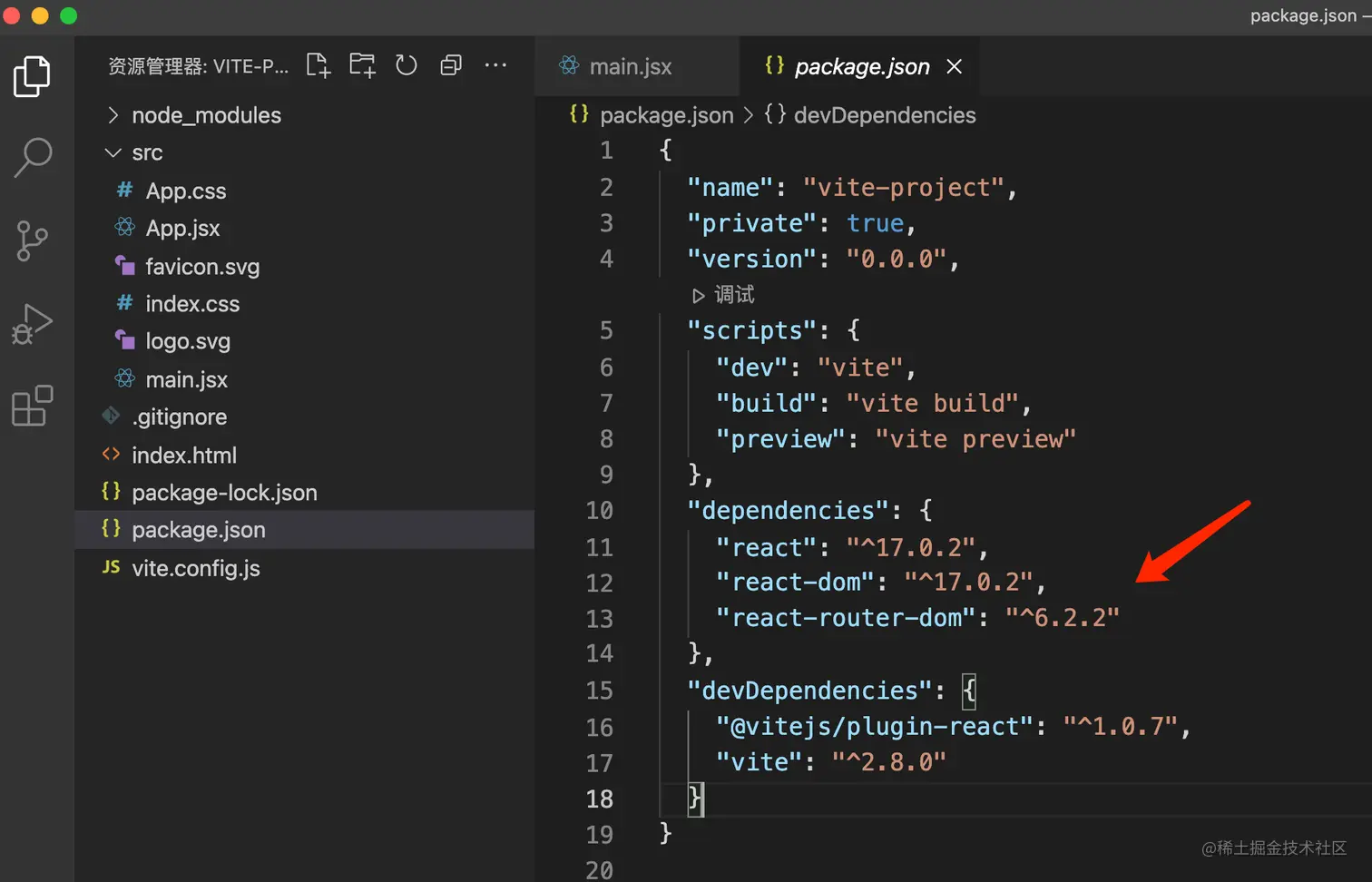Expand the node_modules folder

pyautogui.click(x=206, y=115)
